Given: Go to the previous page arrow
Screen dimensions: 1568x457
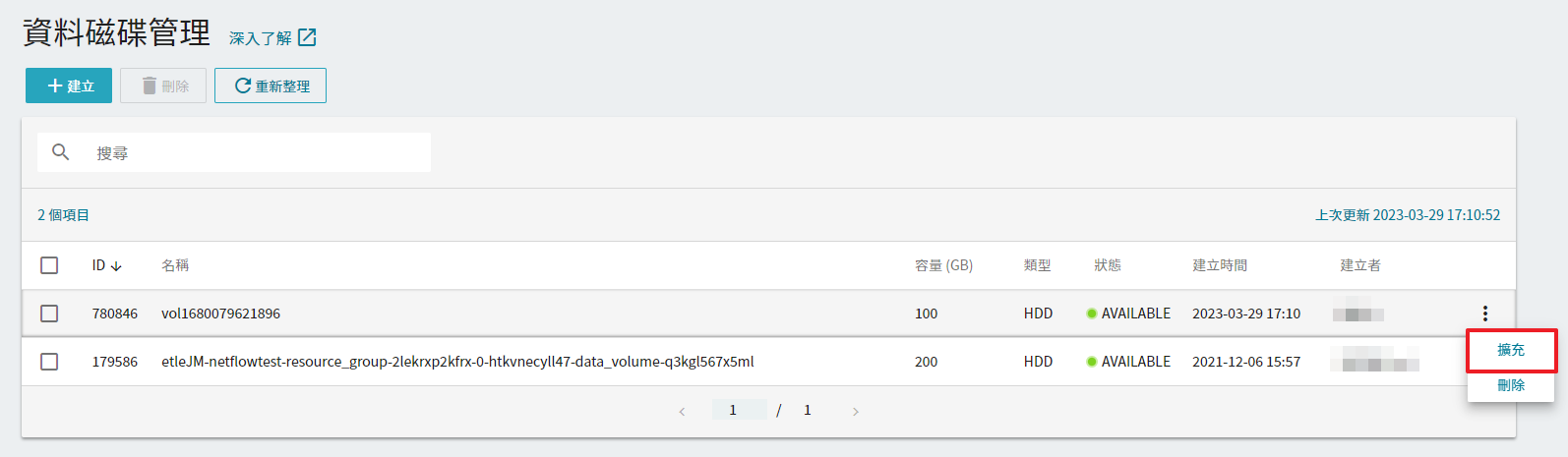Looking at the screenshot, I should click(x=682, y=411).
